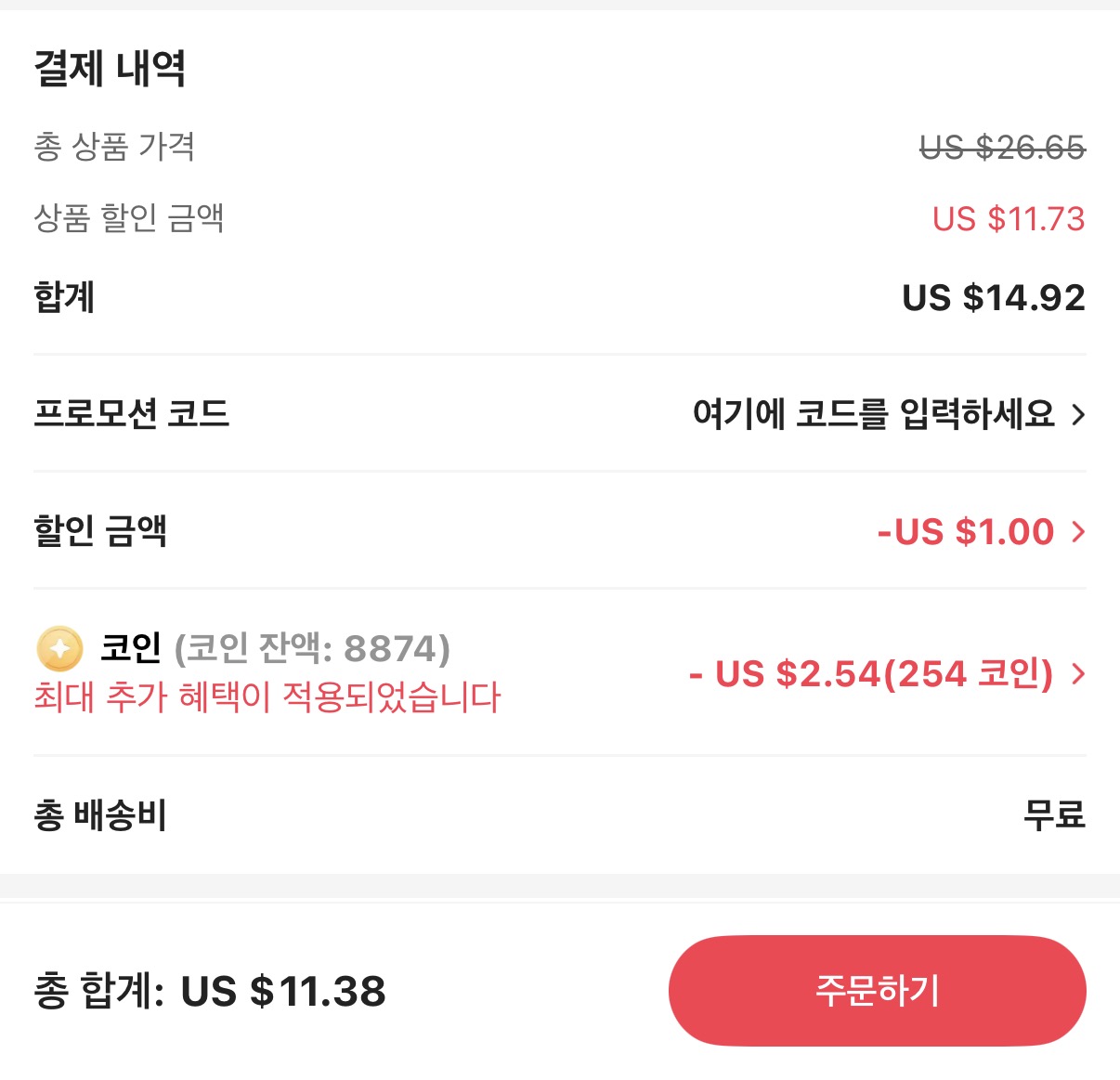Expand the discount amount details chevron
The width and height of the screenshot is (1120, 1080).
[x=1078, y=532]
